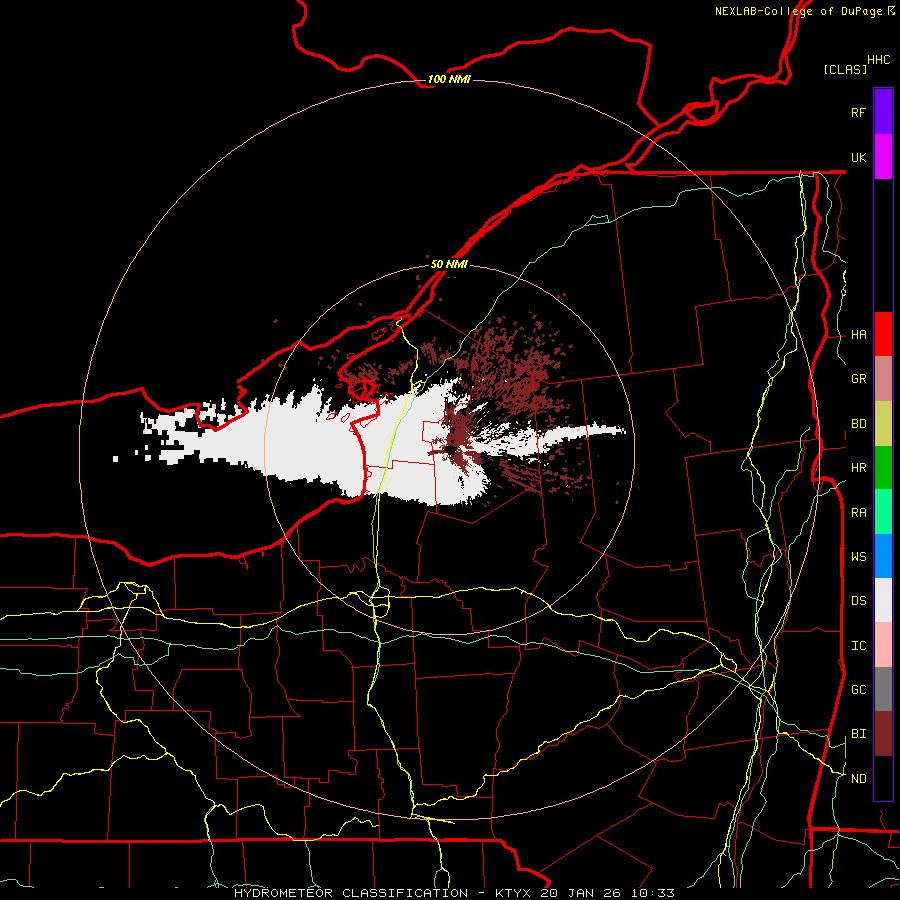This screenshot has width=900, height=900.
Task: Click the BD legend label
Action: click(858, 424)
